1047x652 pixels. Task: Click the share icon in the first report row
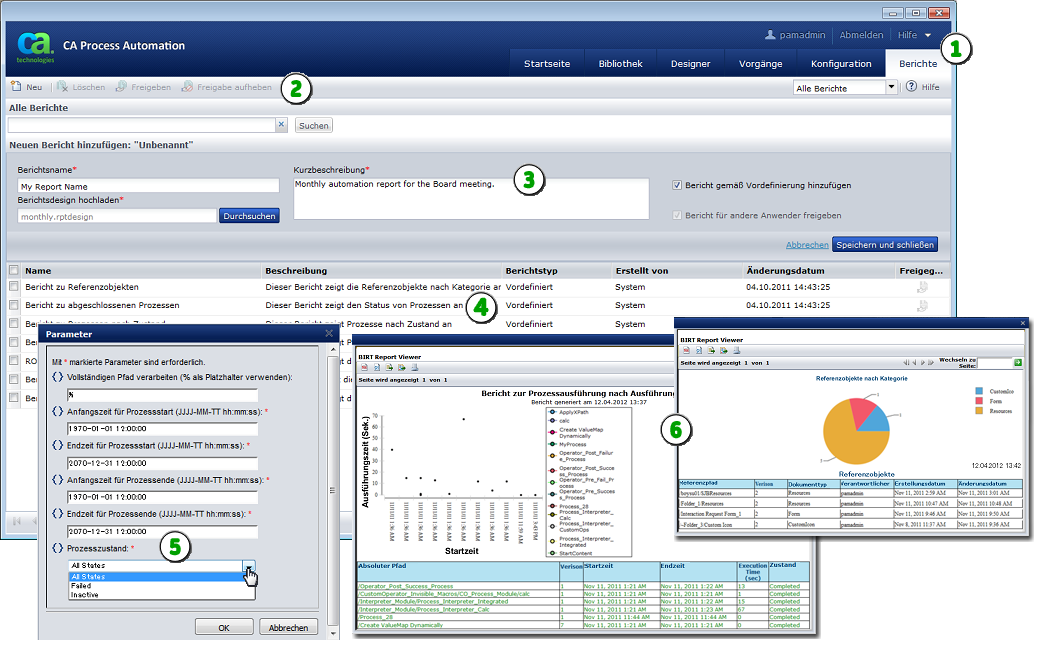[922, 287]
